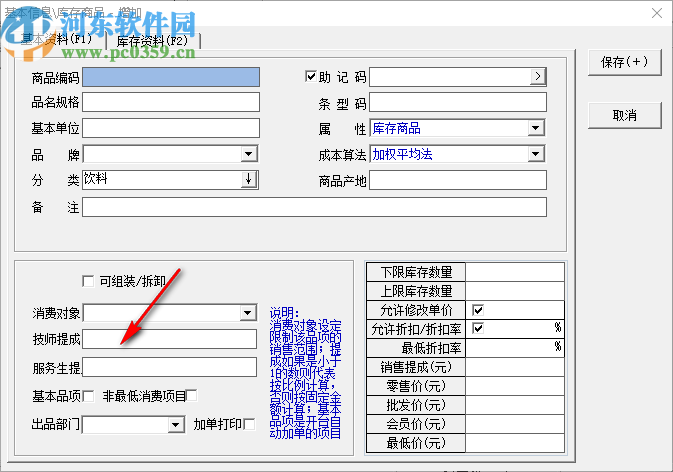The image size is (673, 472).
Task: Enable the 可组装/拆卸 checkbox
Action: tap(88, 281)
